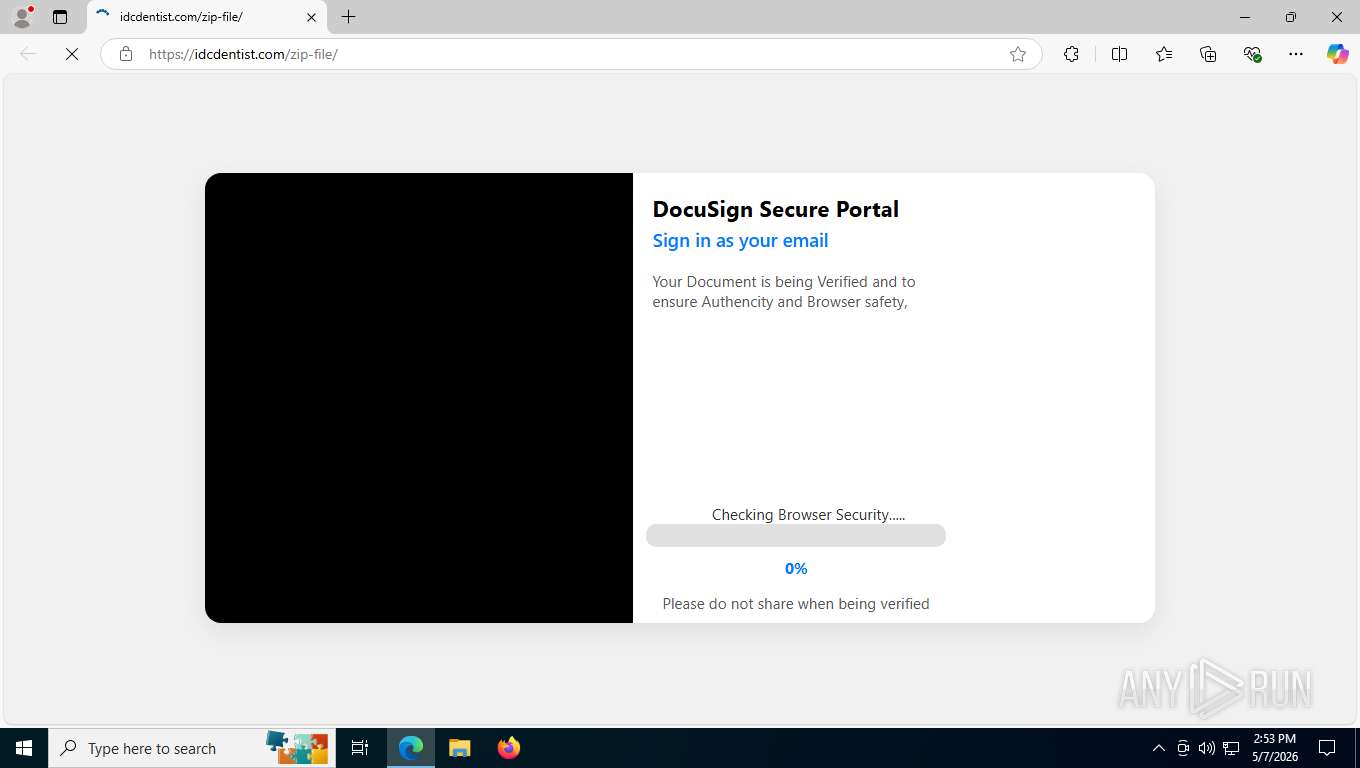Close the Edge window
Viewport: 1360px width, 768px height.
1337,17
